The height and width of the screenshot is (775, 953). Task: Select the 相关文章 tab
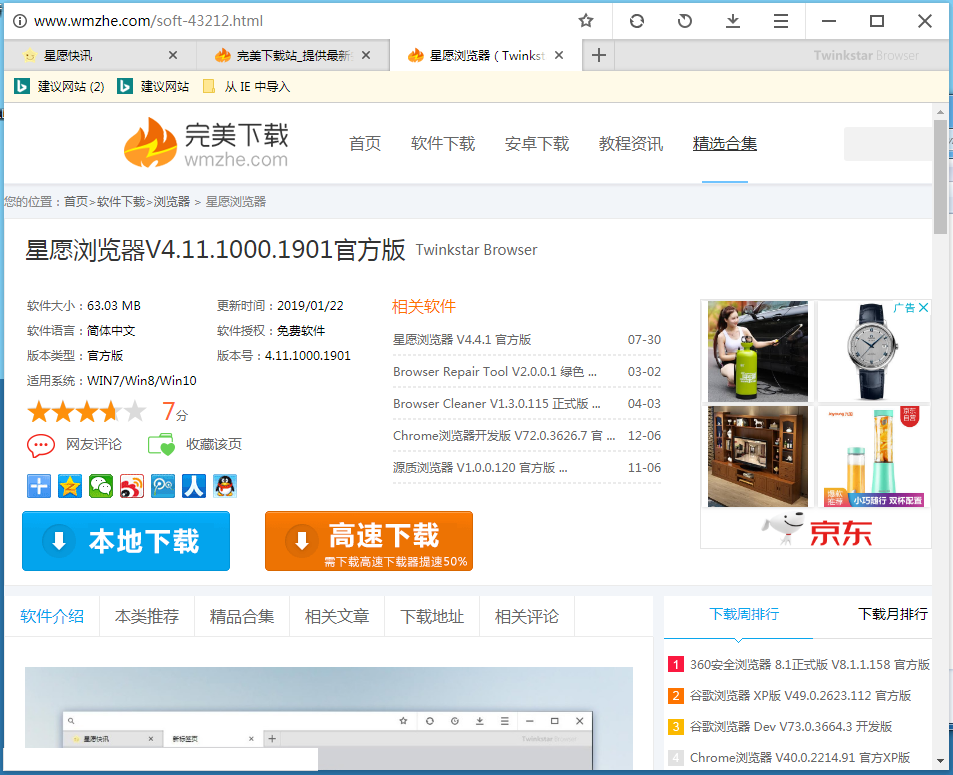click(337, 616)
